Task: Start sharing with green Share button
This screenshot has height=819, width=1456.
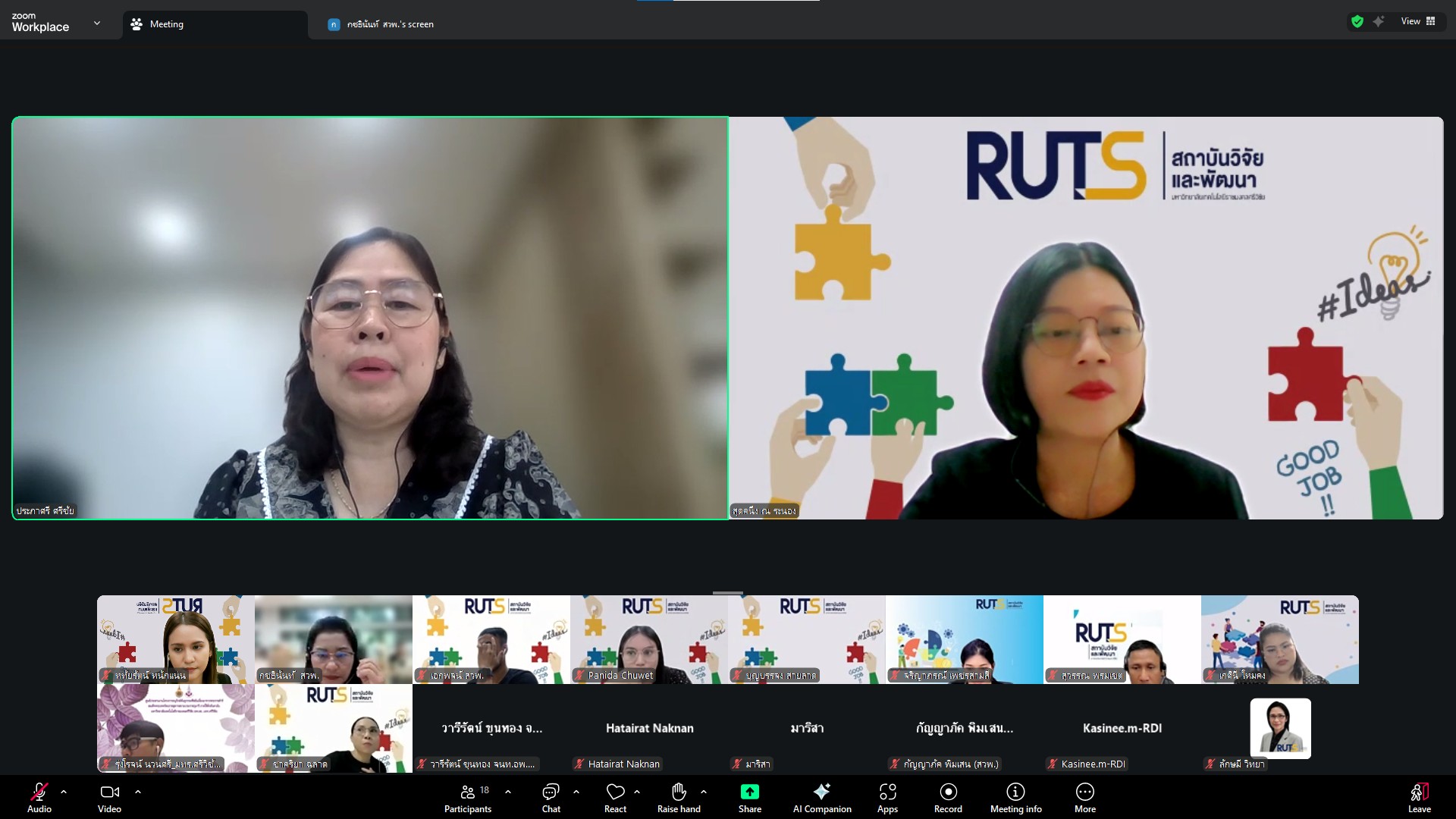Action: pyautogui.click(x=749, y=797)
